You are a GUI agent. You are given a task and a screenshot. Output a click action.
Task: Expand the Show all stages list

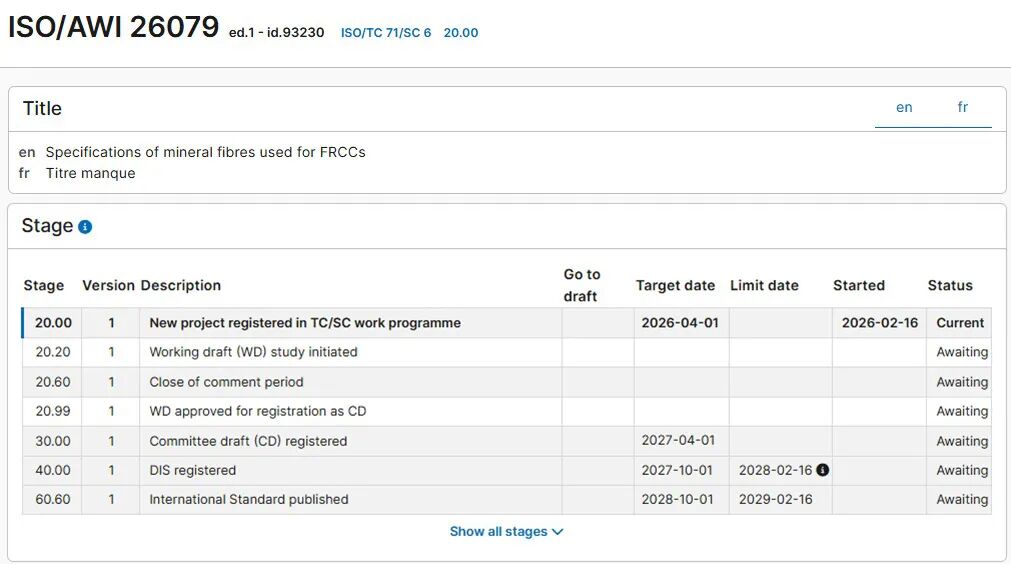pos(506,532)
